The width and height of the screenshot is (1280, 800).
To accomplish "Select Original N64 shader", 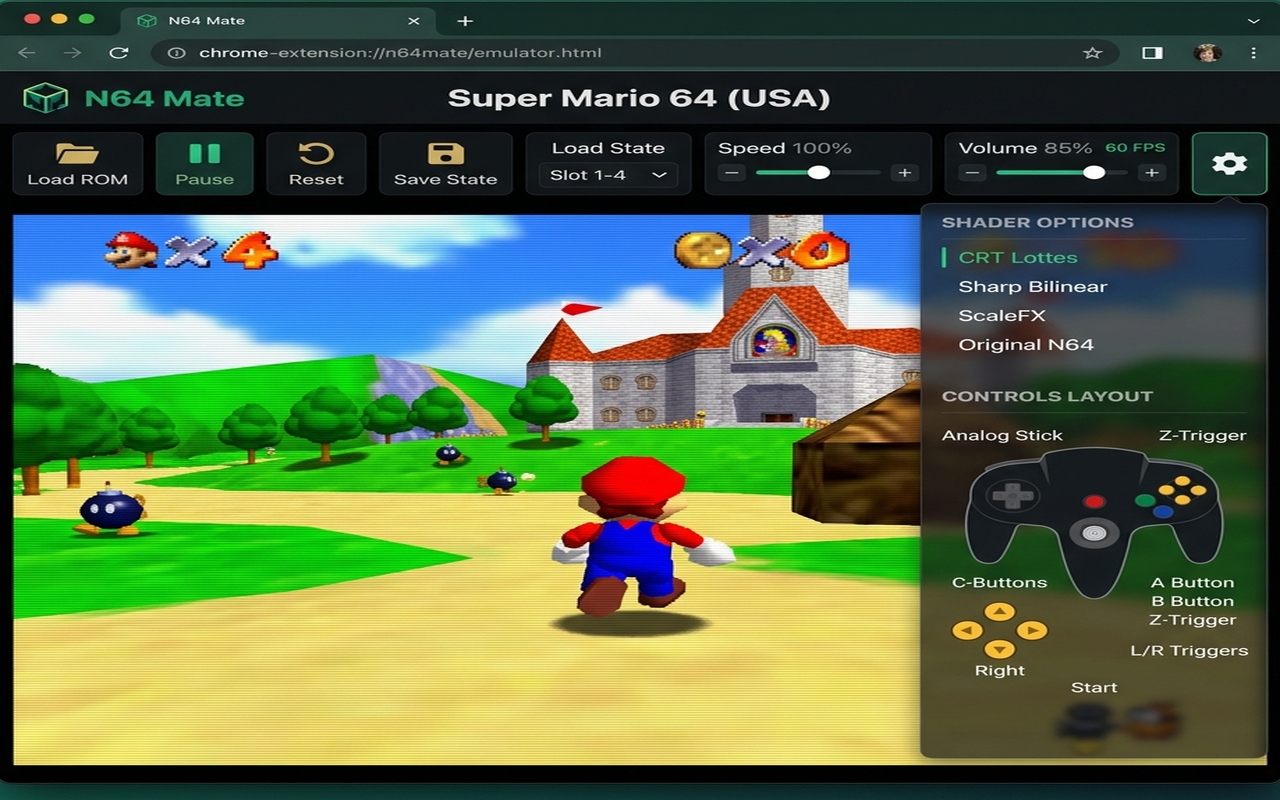I will (x=1026, y=344).
